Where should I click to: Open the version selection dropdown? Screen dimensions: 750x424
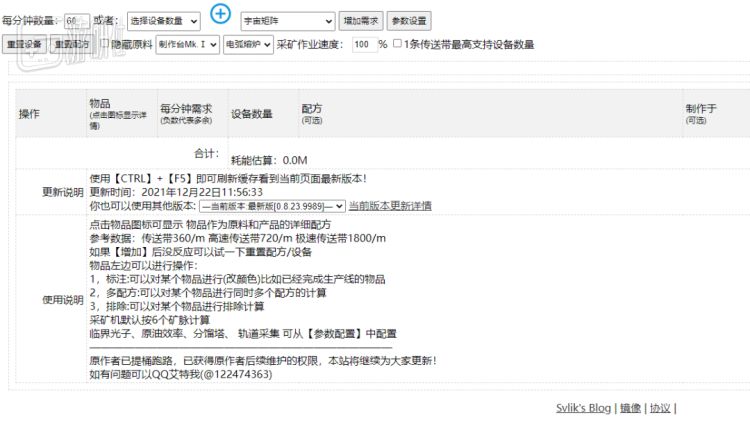272,206
